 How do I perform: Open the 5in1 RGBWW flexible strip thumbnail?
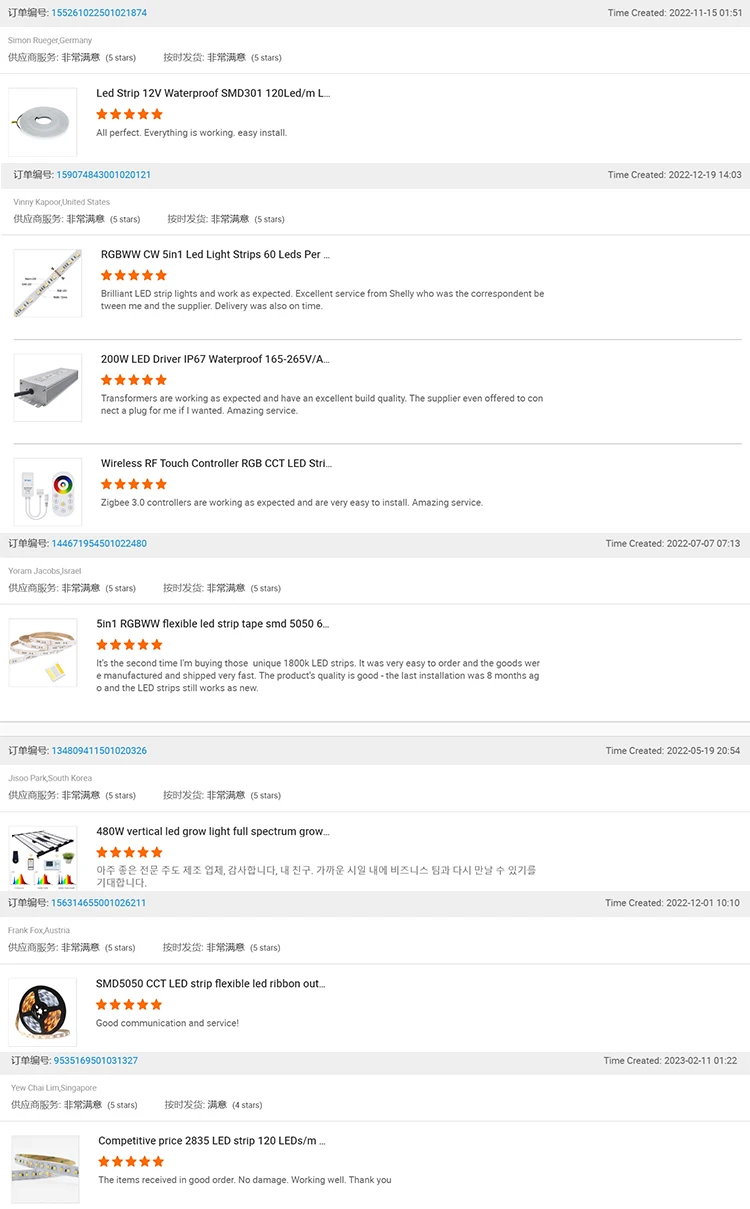43,653
